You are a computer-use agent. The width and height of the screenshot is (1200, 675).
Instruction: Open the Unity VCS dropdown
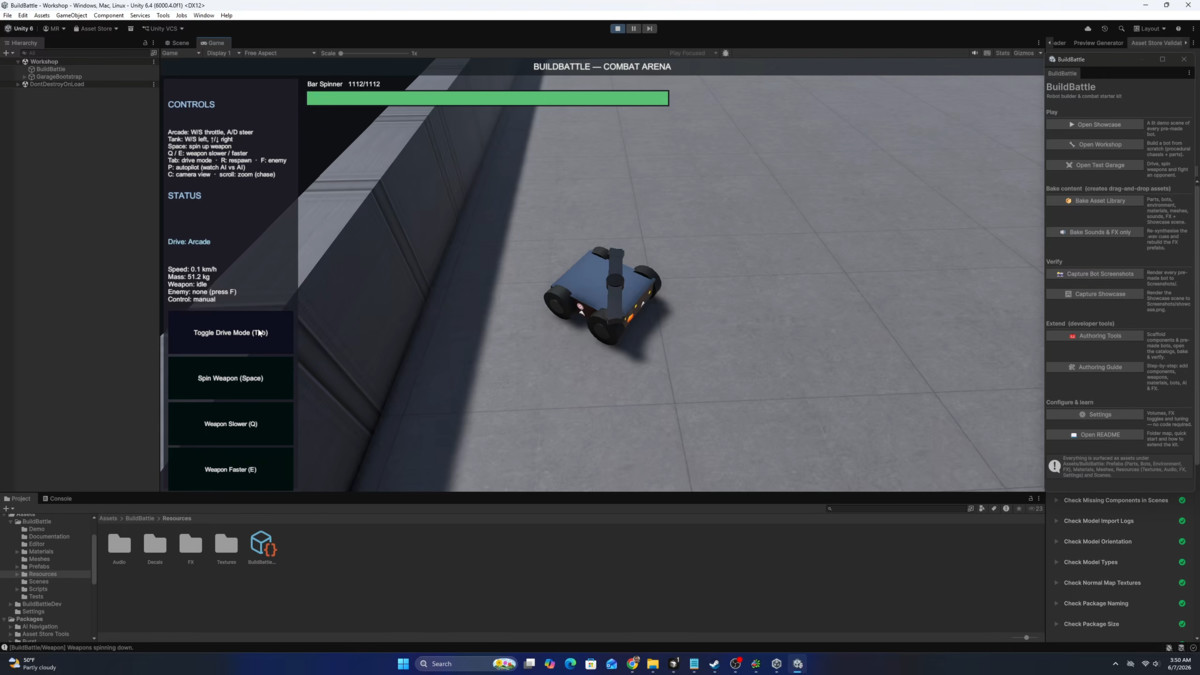(x=163, y=29)
